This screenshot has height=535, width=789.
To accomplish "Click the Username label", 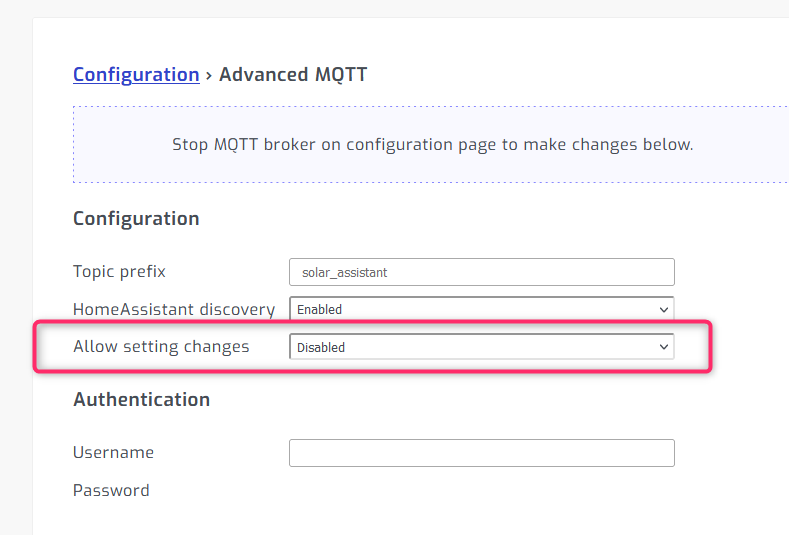I will (x=113, y=452).
